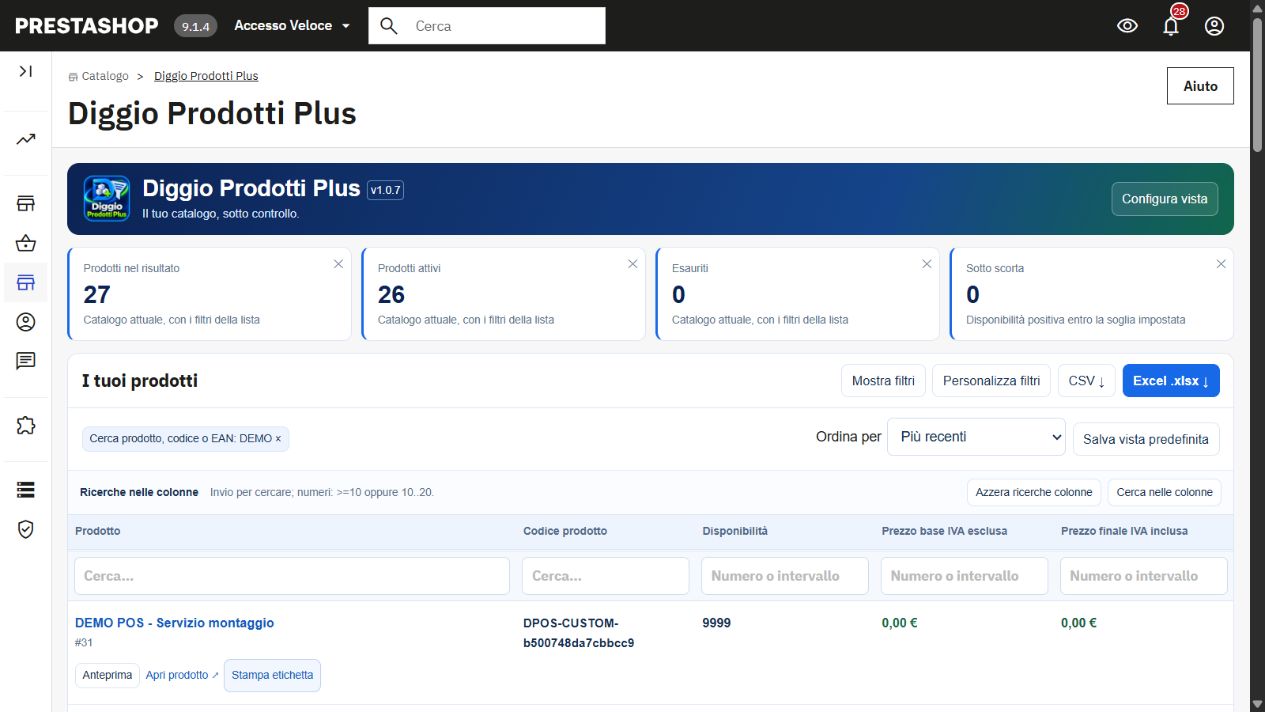Open 'DEMO POS - Servizio montaggio' product link

tap(174, 623)
